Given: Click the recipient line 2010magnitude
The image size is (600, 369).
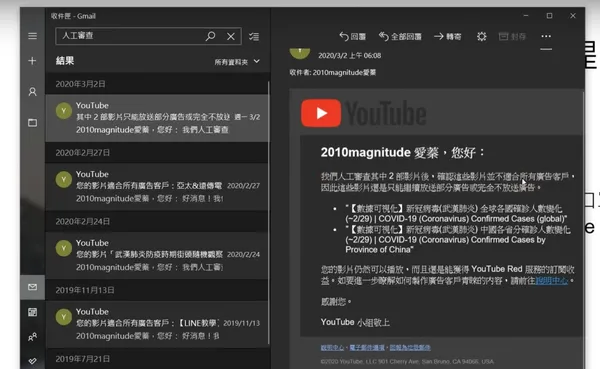Looking at the screenshot, I should pos(333,72).
